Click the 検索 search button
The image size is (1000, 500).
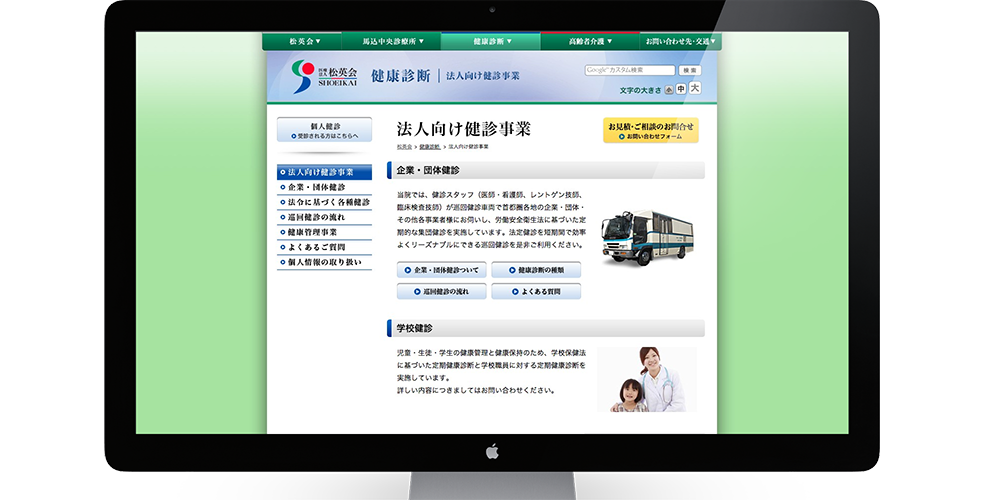tap(689, 70)
